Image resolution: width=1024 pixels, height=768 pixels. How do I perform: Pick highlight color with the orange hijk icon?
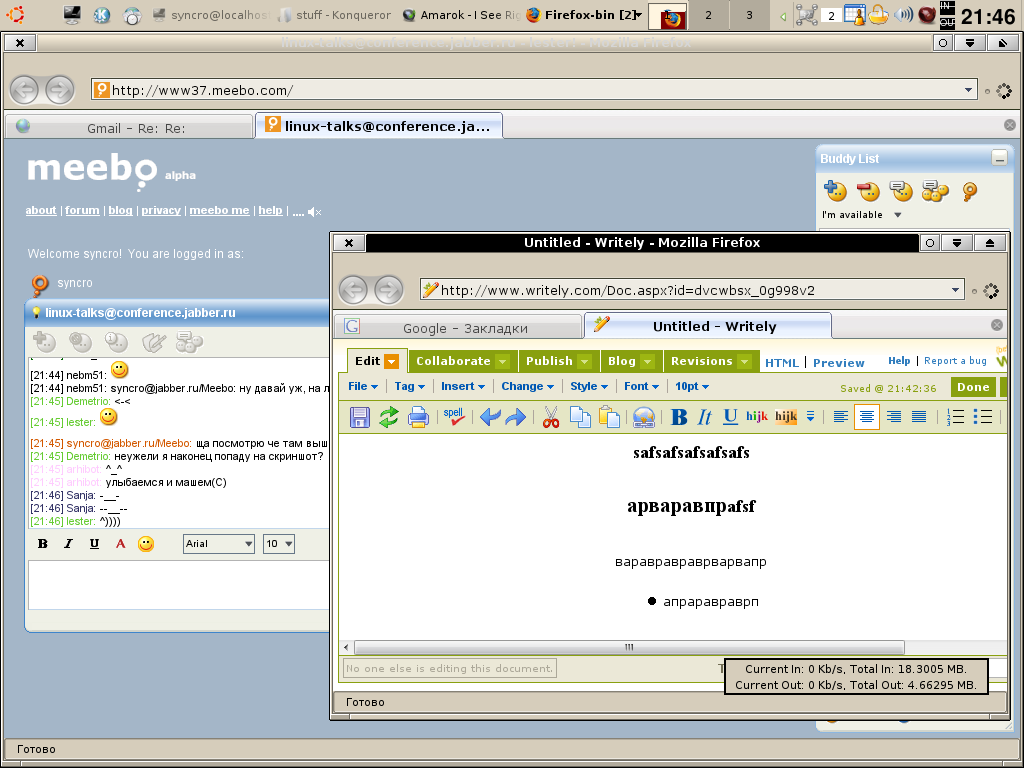coord(786,417)
